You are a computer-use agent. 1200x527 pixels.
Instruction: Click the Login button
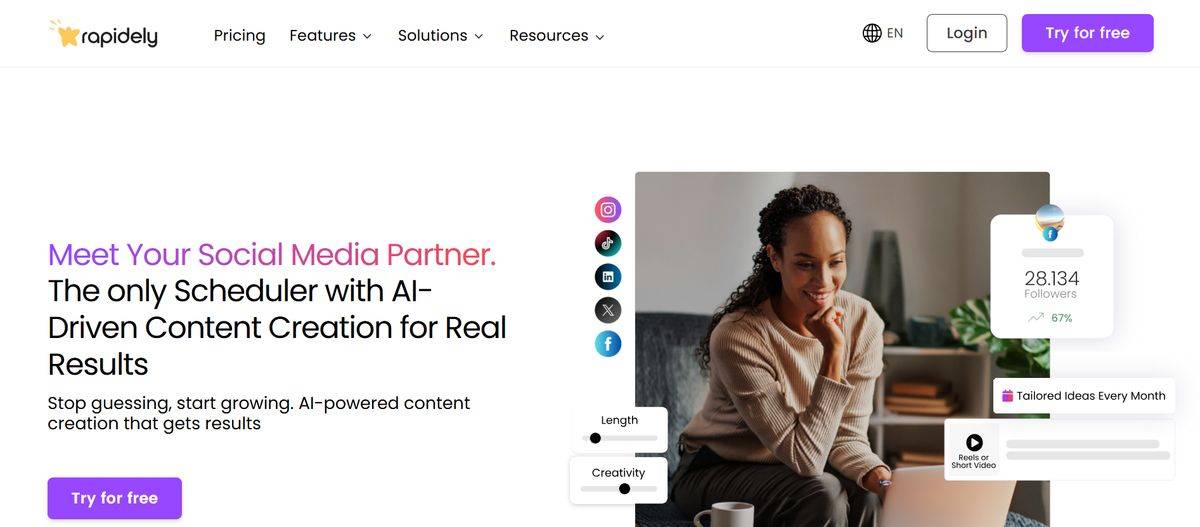(x=967, y=33)
